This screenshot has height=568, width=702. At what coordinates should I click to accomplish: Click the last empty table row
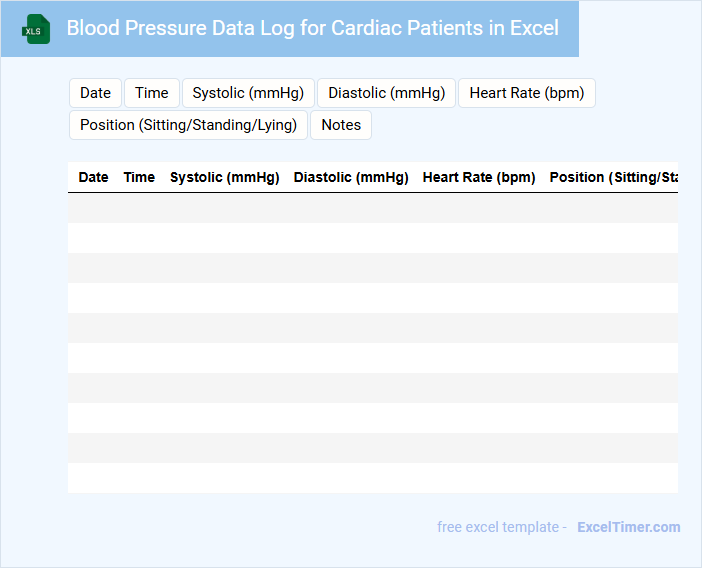[x=372, y=478]
